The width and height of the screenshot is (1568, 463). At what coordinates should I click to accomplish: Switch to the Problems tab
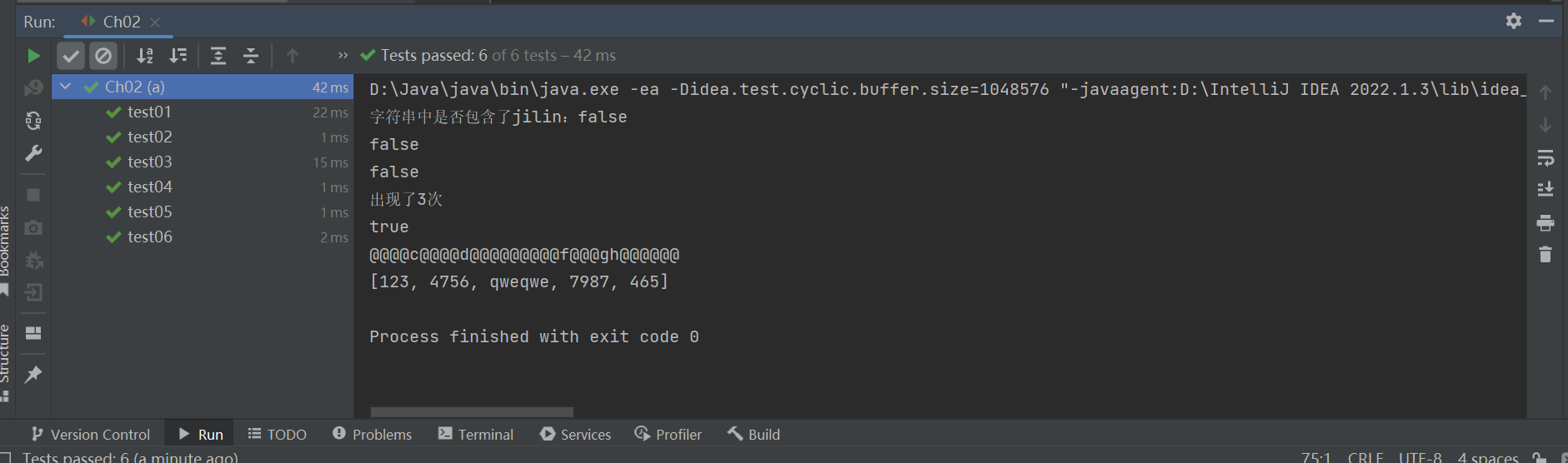[x=372, y=434]
